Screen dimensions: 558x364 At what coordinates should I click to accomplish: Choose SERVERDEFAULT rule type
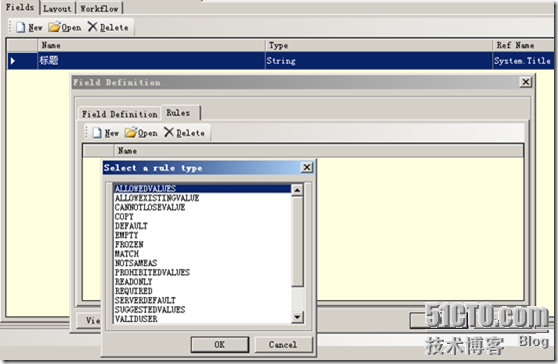click(x=202, y=300)
